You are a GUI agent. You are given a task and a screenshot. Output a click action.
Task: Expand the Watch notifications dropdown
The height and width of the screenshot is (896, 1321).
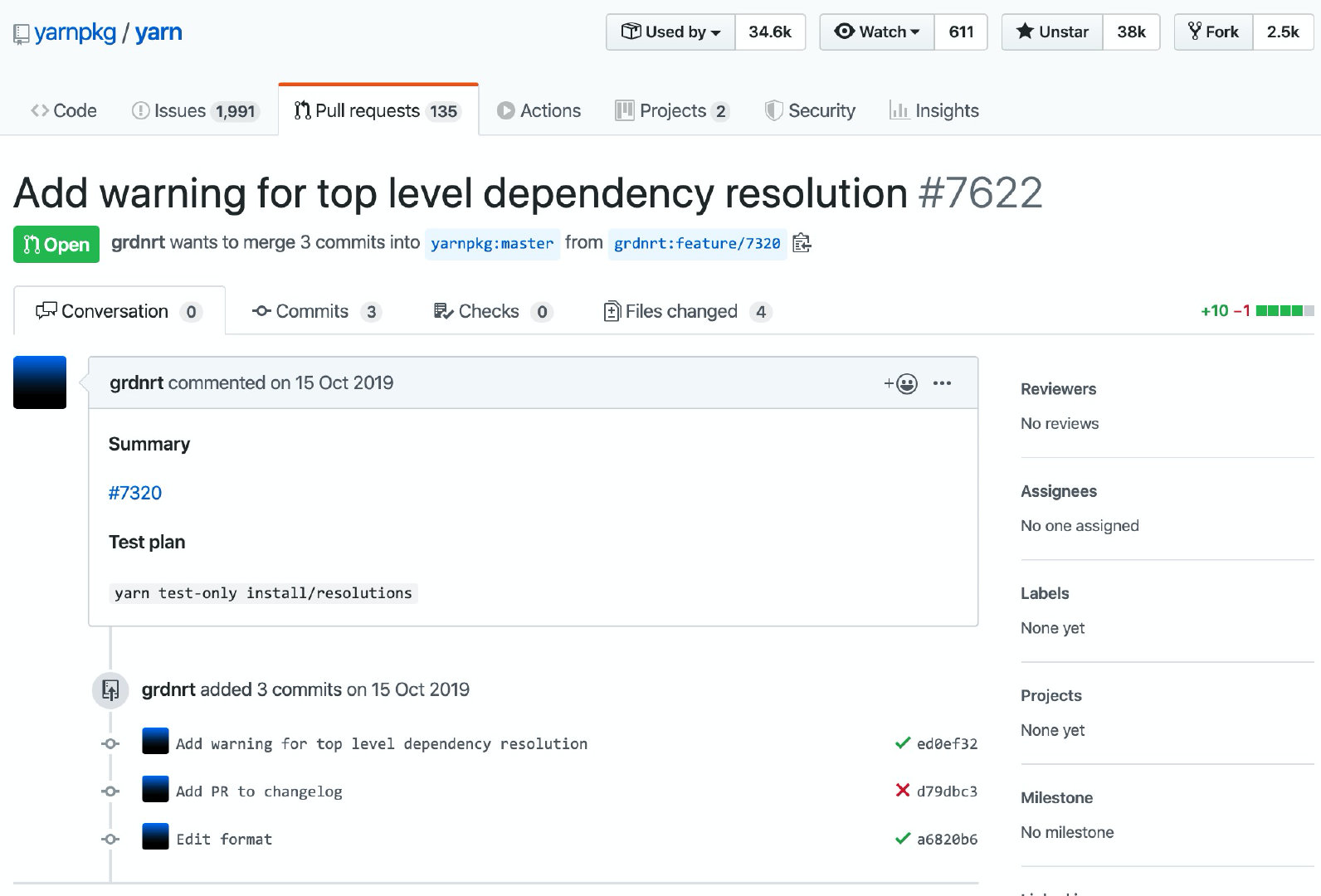pyautogui.click(x=877, y=32)
